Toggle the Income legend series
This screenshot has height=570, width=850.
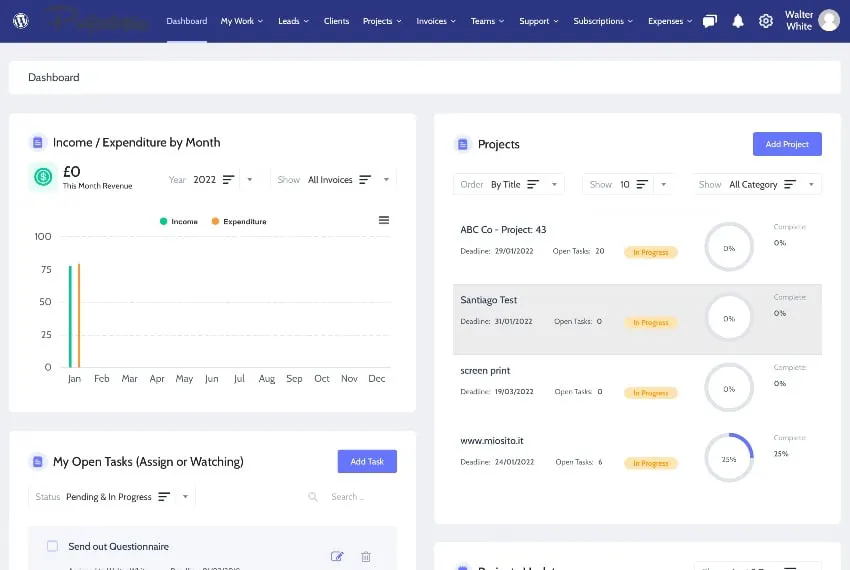(x=179, y=221)
